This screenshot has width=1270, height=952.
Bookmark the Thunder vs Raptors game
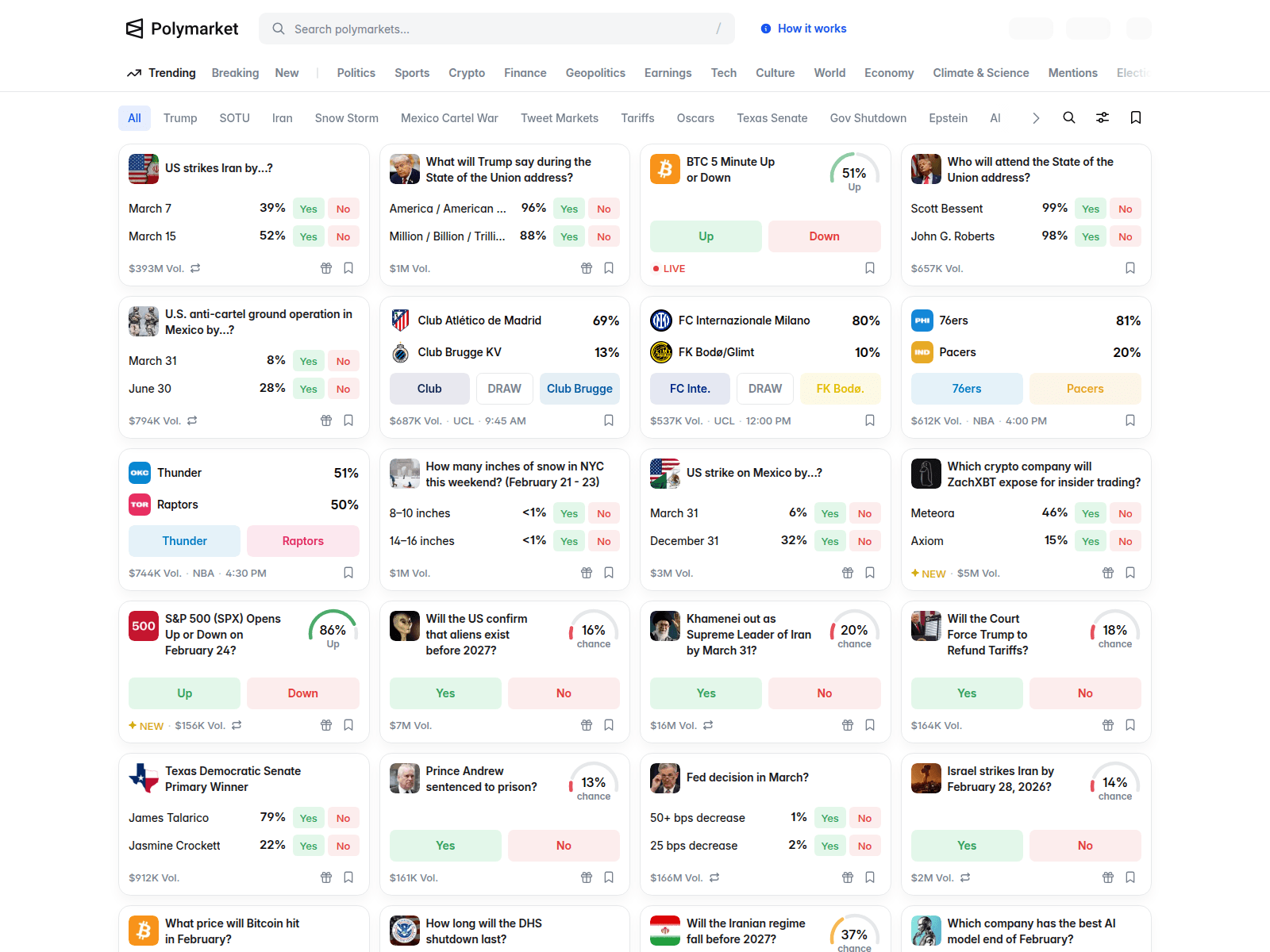point(348,573)
